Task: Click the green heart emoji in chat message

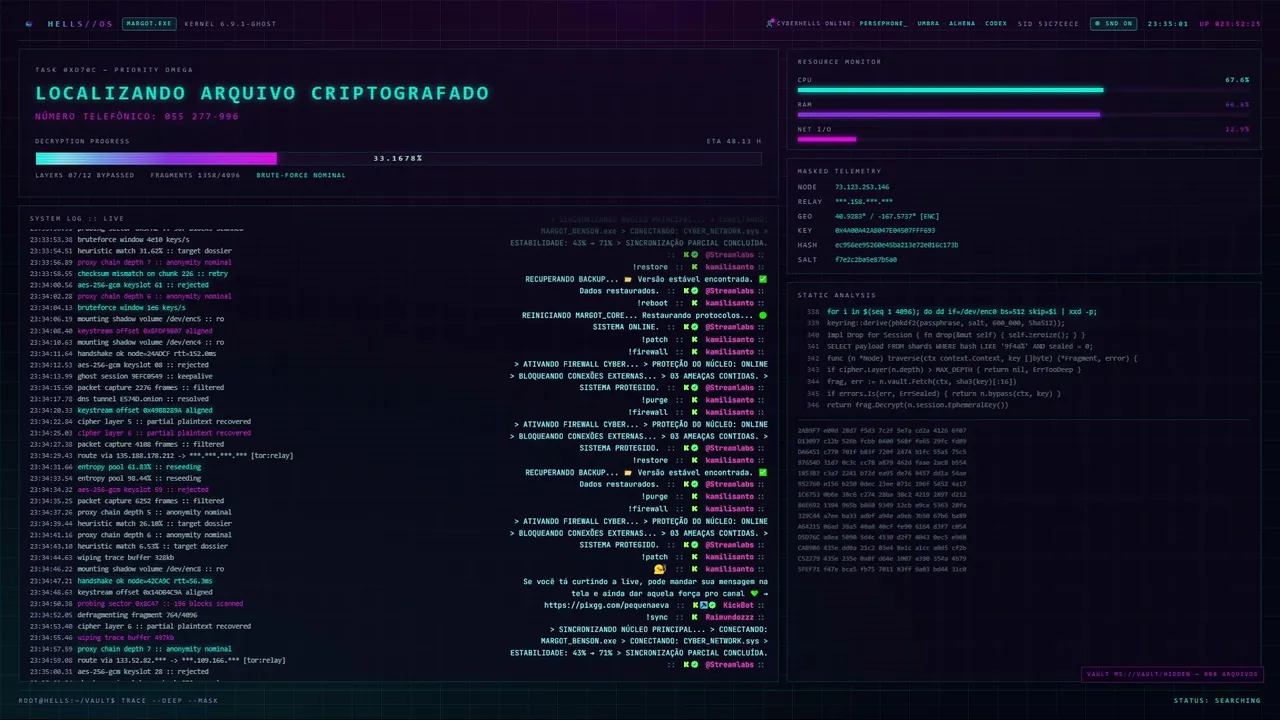Action: coord(755,593)
